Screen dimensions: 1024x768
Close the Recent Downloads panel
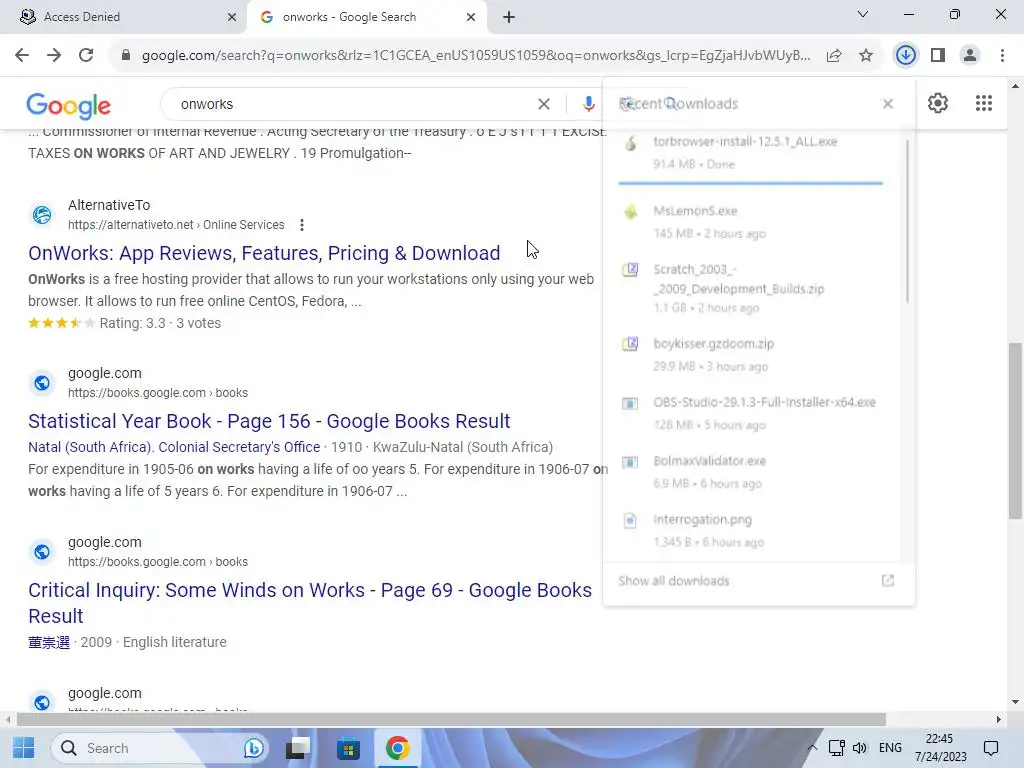tap(888, 104)
